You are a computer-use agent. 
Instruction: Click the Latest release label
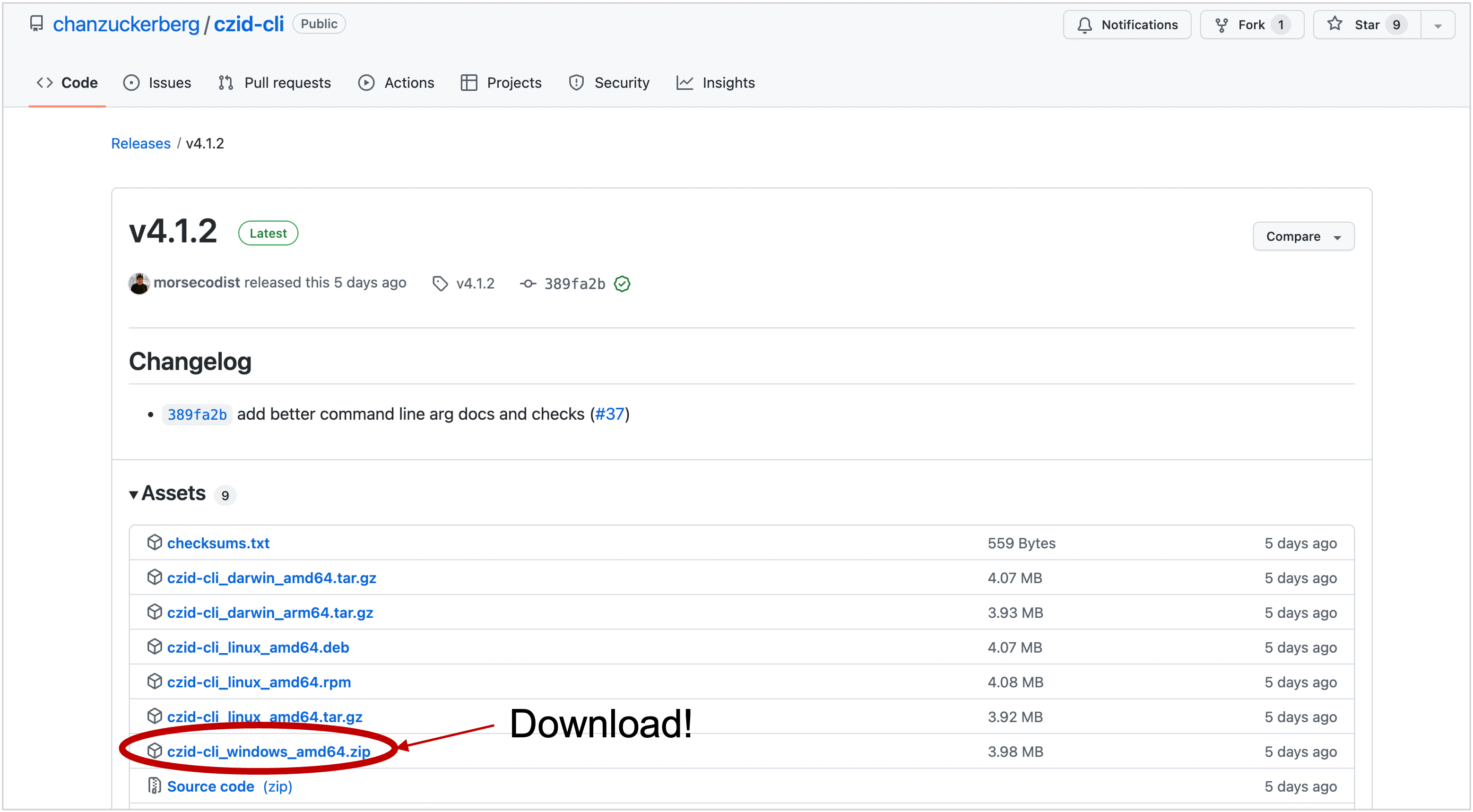[x=268, y=233]
